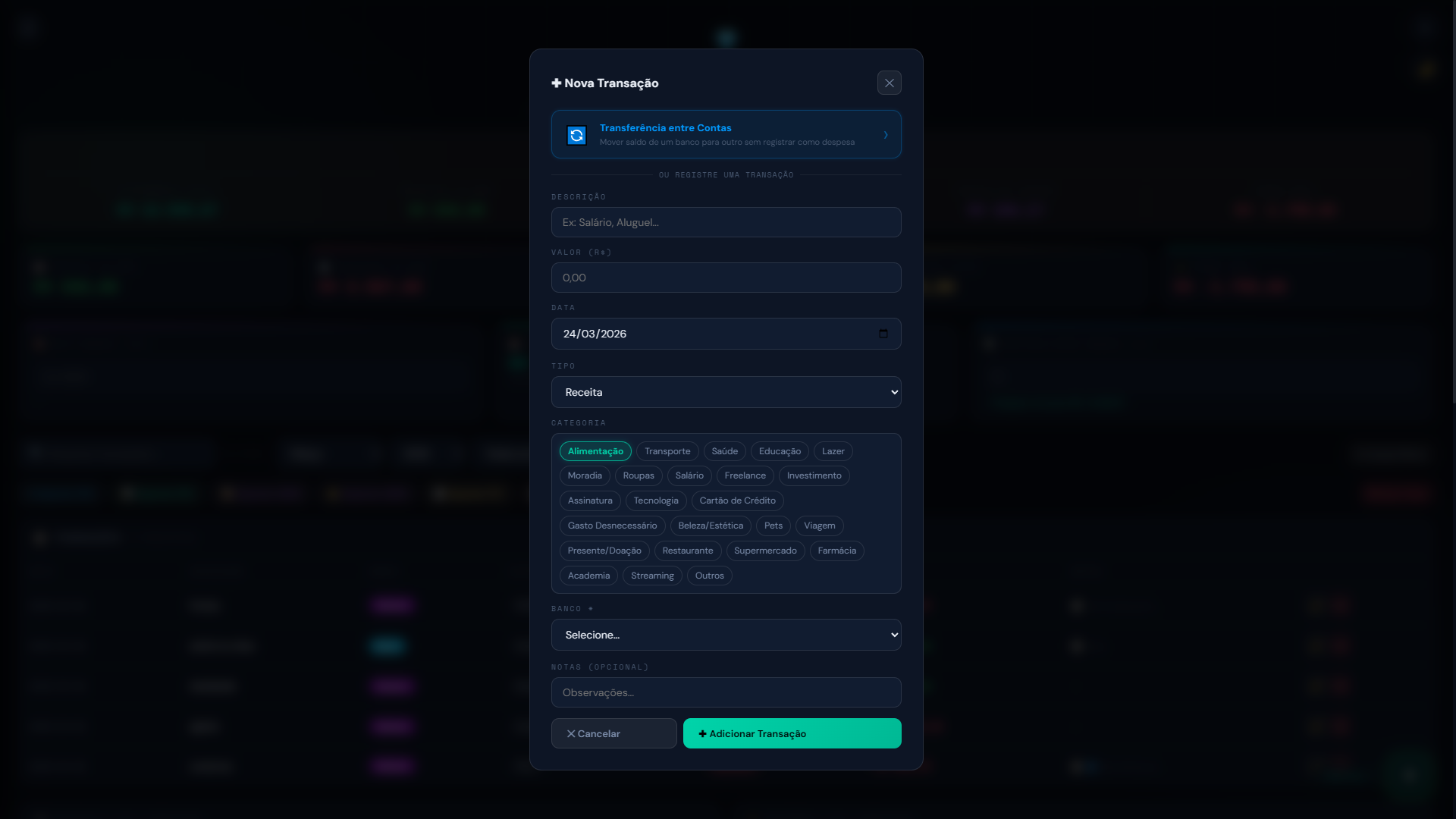Select the Streaming category chip
The height and width of the screenshot is (819, 1456).
652,576
